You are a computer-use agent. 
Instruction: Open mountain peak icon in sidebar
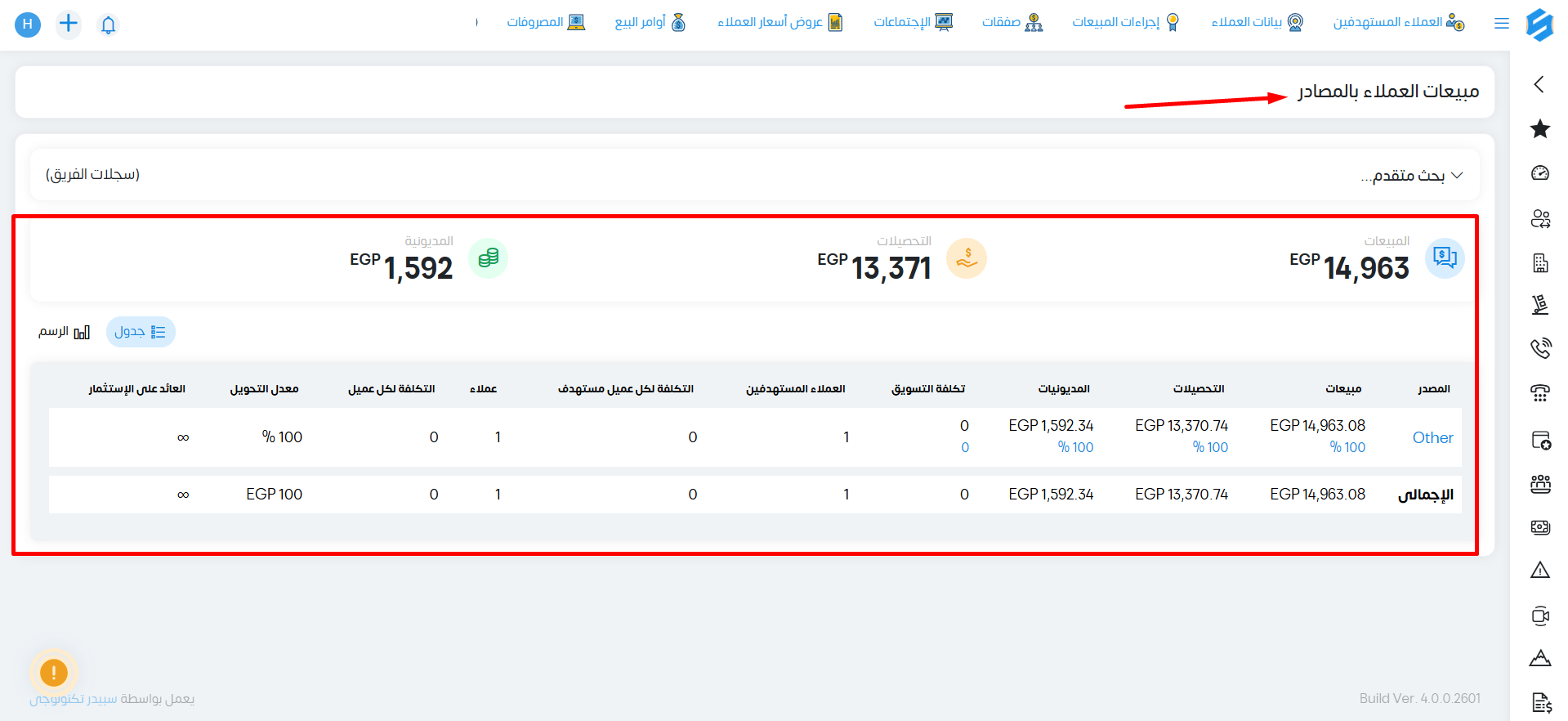coord(1540,658)
